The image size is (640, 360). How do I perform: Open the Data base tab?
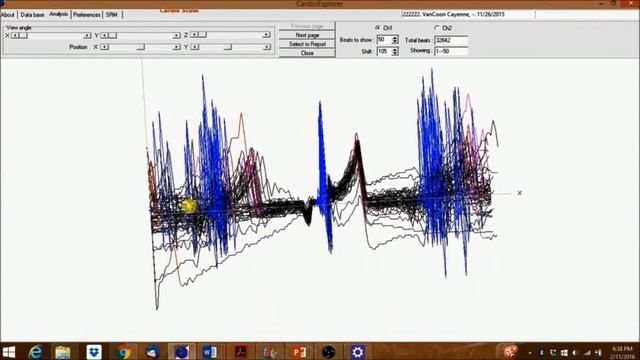click(32, 15)
